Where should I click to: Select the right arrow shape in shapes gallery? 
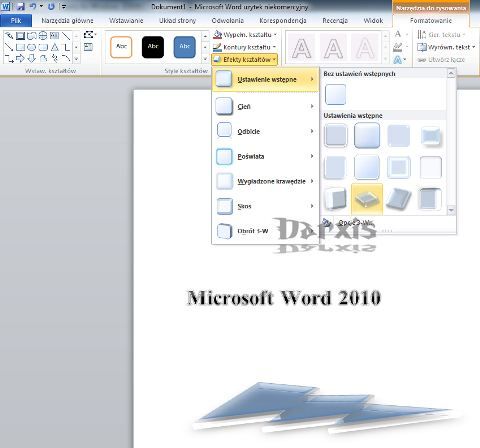[20, 59]
